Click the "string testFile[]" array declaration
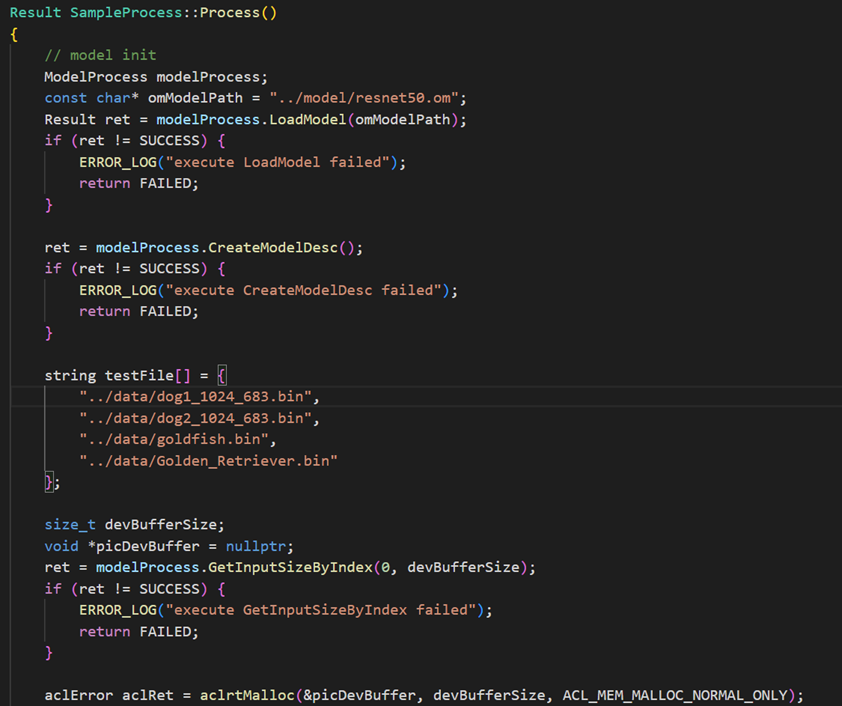Image resolution: width=842 pixels, height=706 pixels. pos(118,375)
